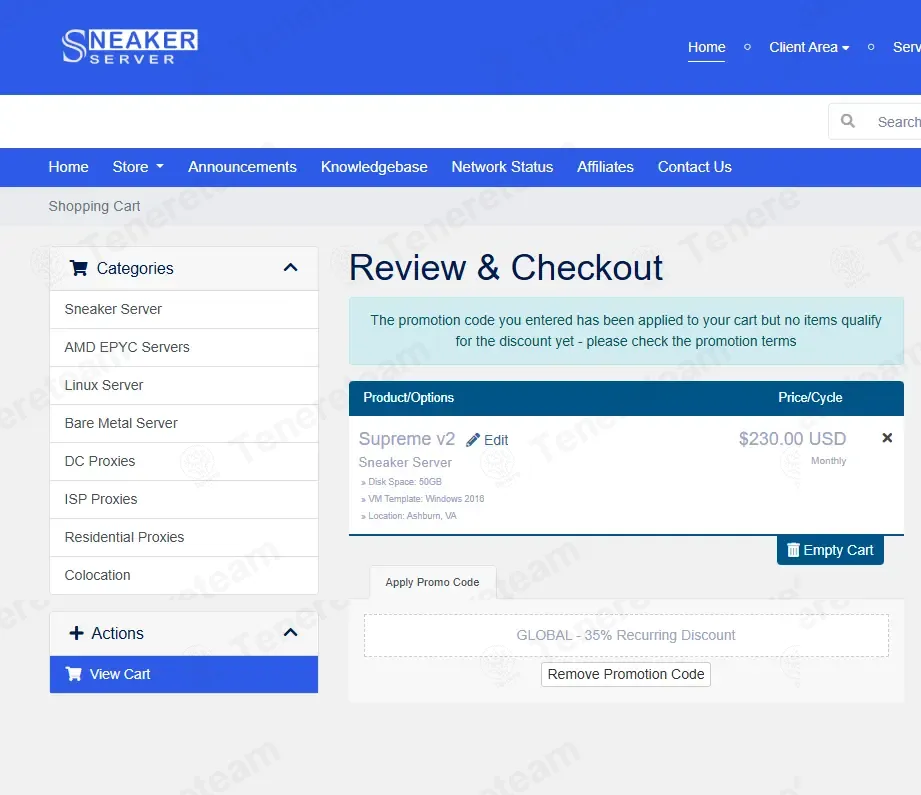Click the pencil Edit icon for Supreme v2
The height and width of the screenshot is (795, 921).
coord(473,440)
